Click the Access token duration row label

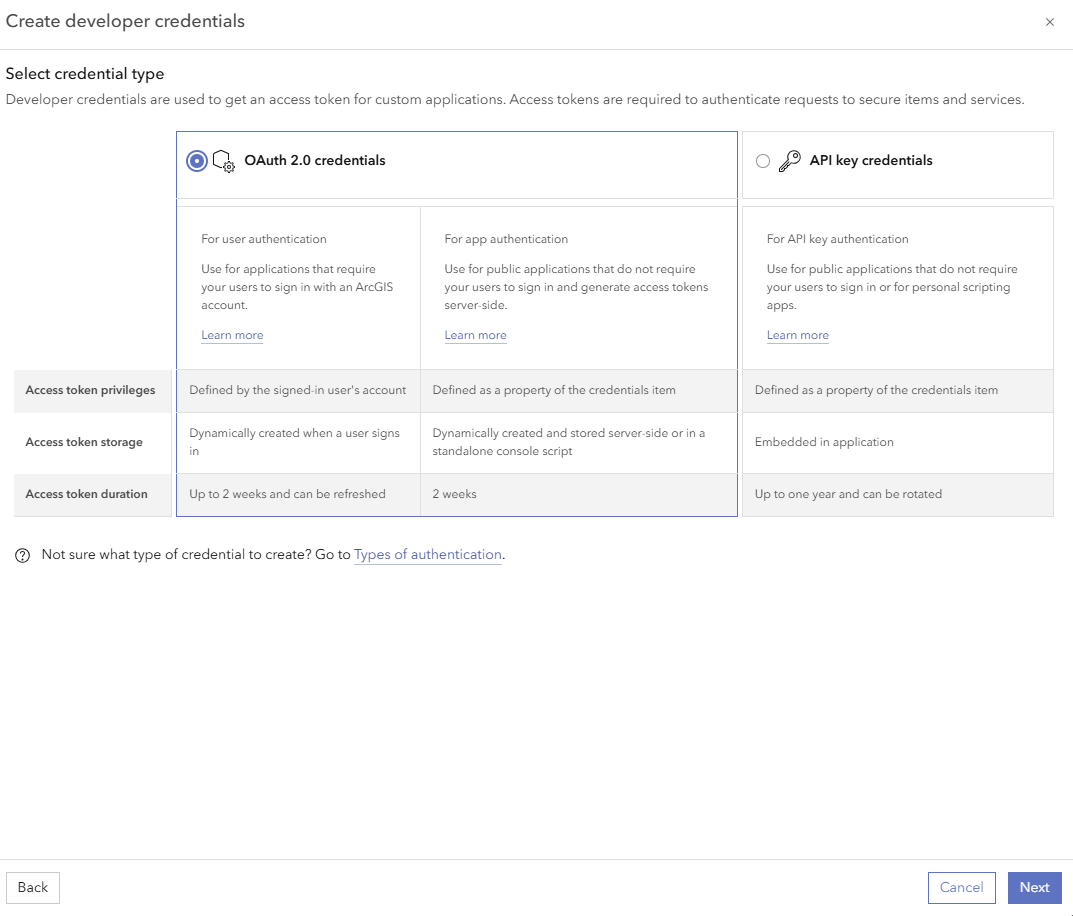click(x=88, y=494)
